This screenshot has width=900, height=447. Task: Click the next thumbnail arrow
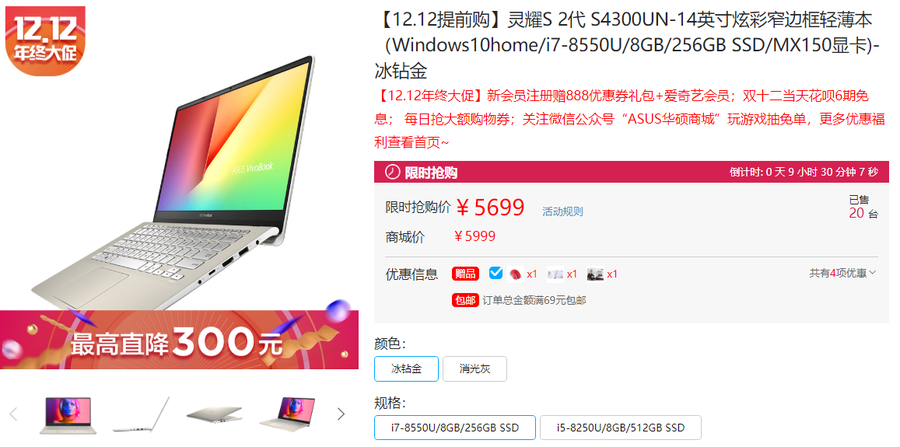coord(341,413)
